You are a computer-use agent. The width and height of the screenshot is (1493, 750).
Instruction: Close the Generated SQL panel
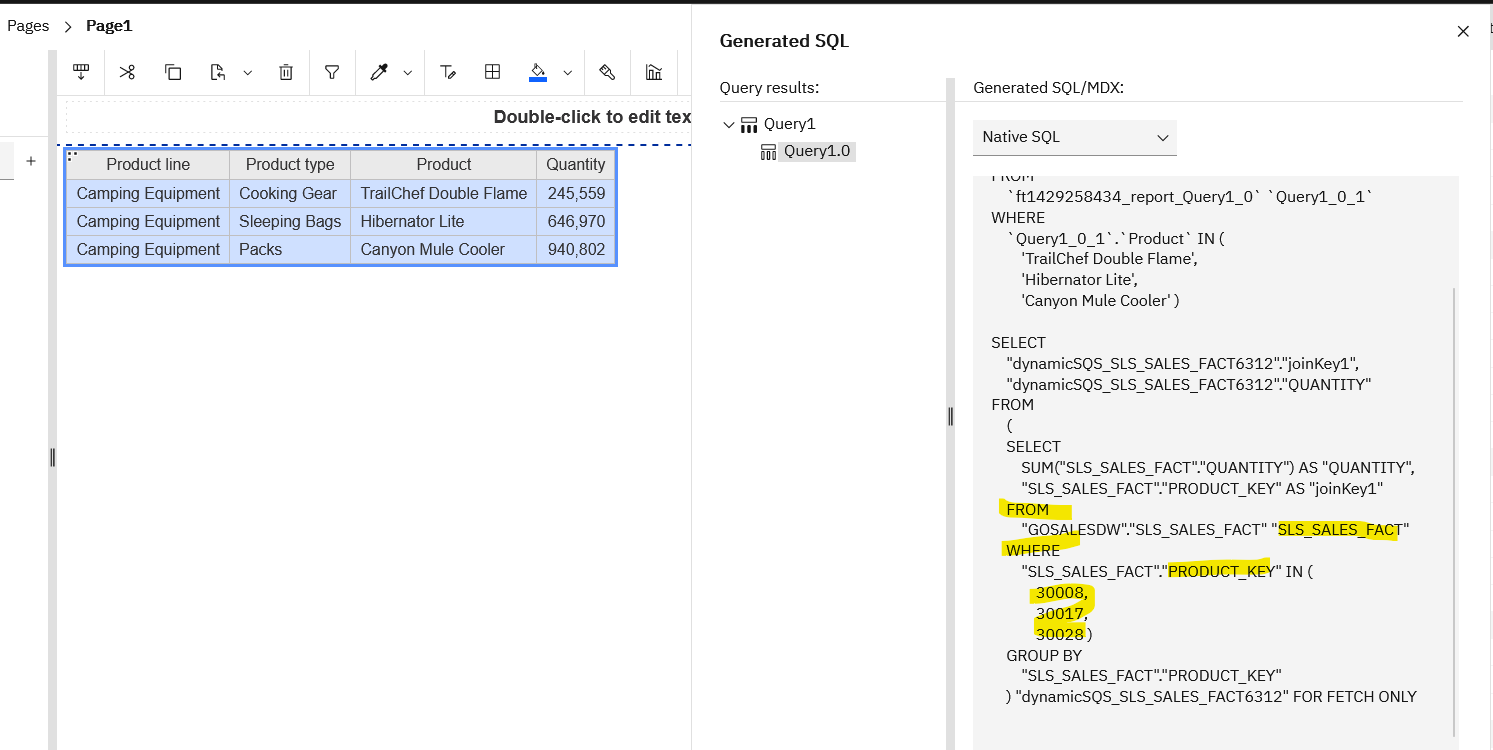[x=1463, y=31]
